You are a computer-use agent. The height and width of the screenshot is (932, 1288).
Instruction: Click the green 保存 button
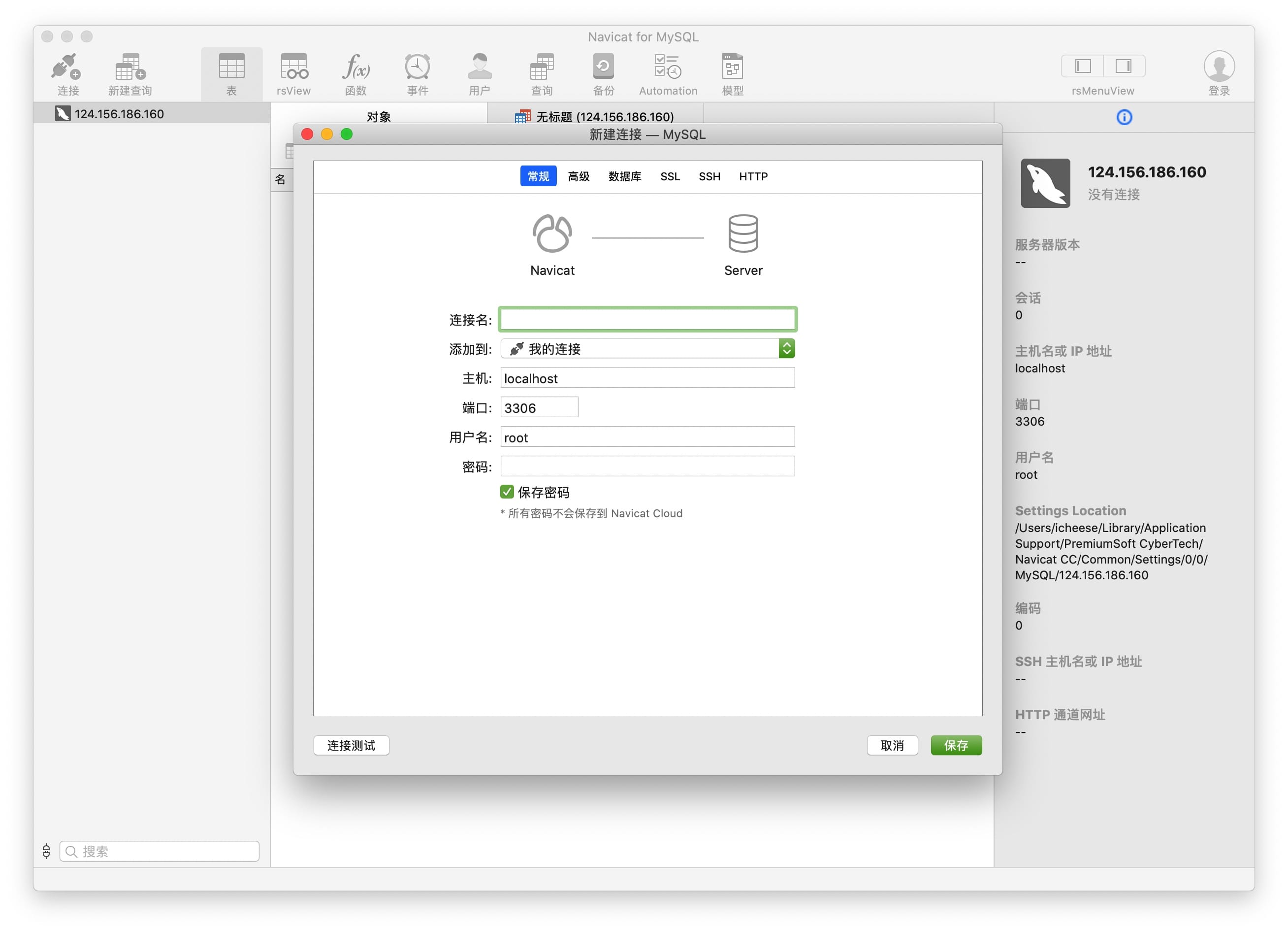(956, 746)
